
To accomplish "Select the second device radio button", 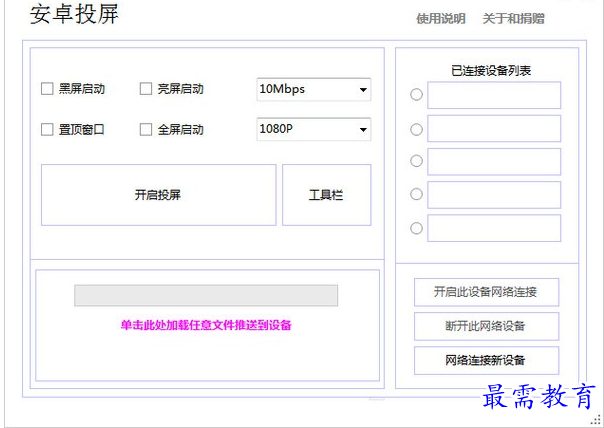I will coord(416,129).
